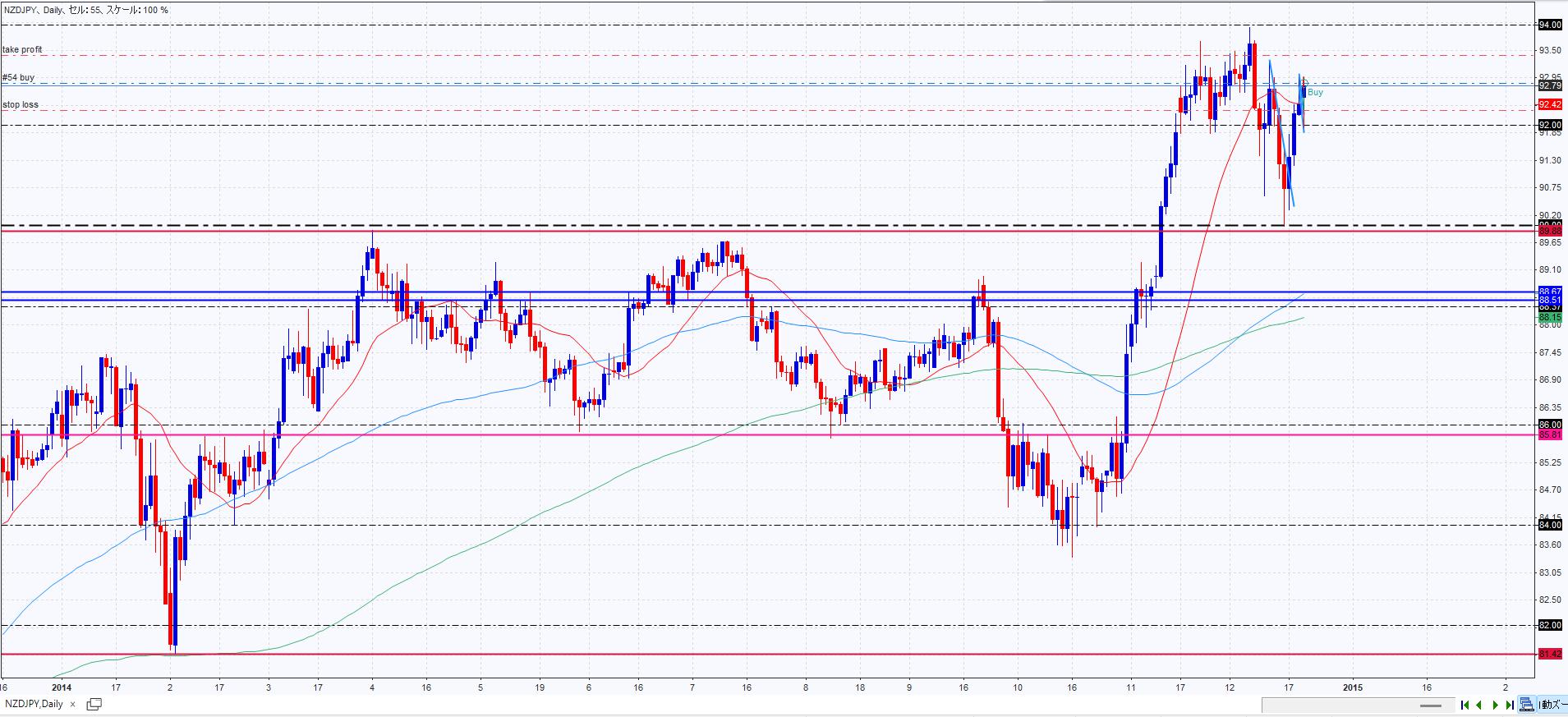Select the stop loss line label
The height and width of the screenshot is (717, 1568).
[x=21, y=105]
